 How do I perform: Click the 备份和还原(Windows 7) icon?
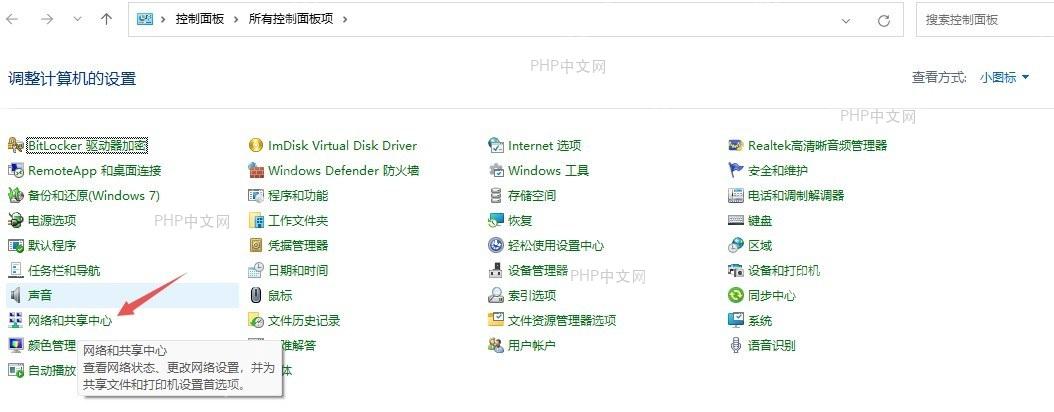tap(15, 196)
